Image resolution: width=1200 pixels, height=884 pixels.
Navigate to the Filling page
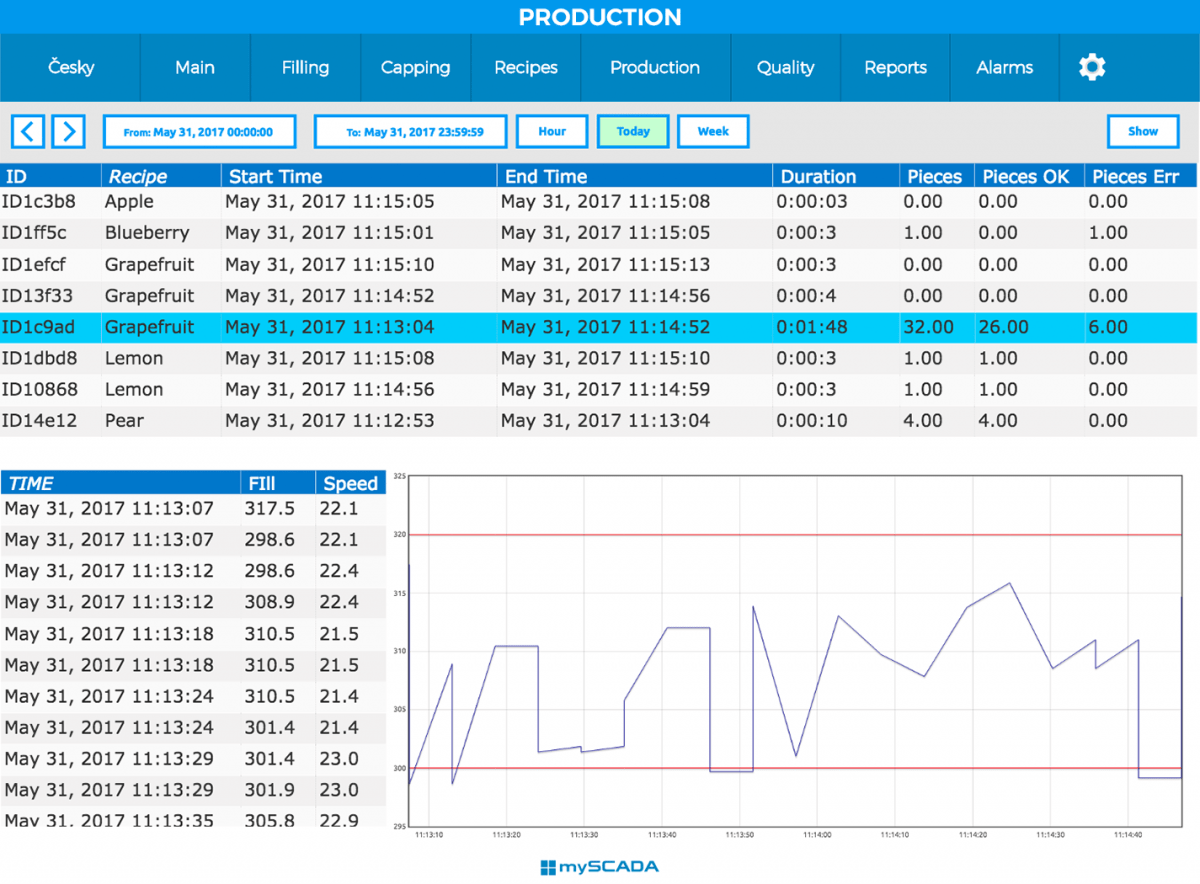pos(305,67)
